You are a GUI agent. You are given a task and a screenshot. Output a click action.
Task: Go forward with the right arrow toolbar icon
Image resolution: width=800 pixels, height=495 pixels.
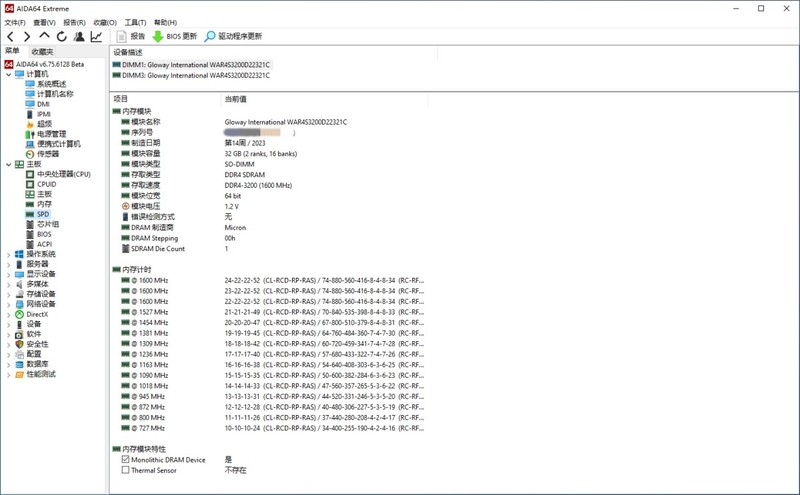tap(27, 36)
